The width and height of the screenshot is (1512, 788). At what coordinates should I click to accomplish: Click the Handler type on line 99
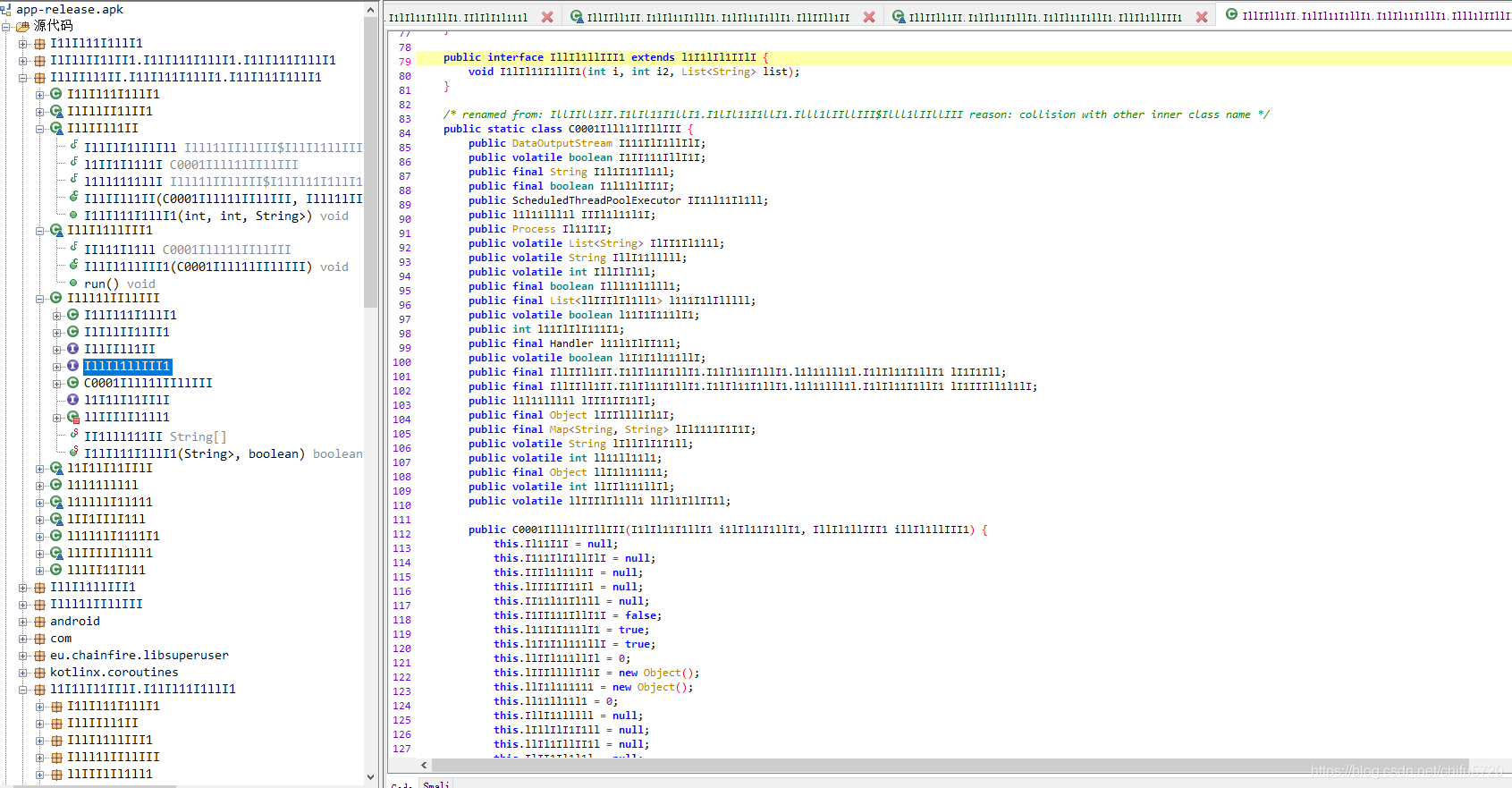pos(571,343)
